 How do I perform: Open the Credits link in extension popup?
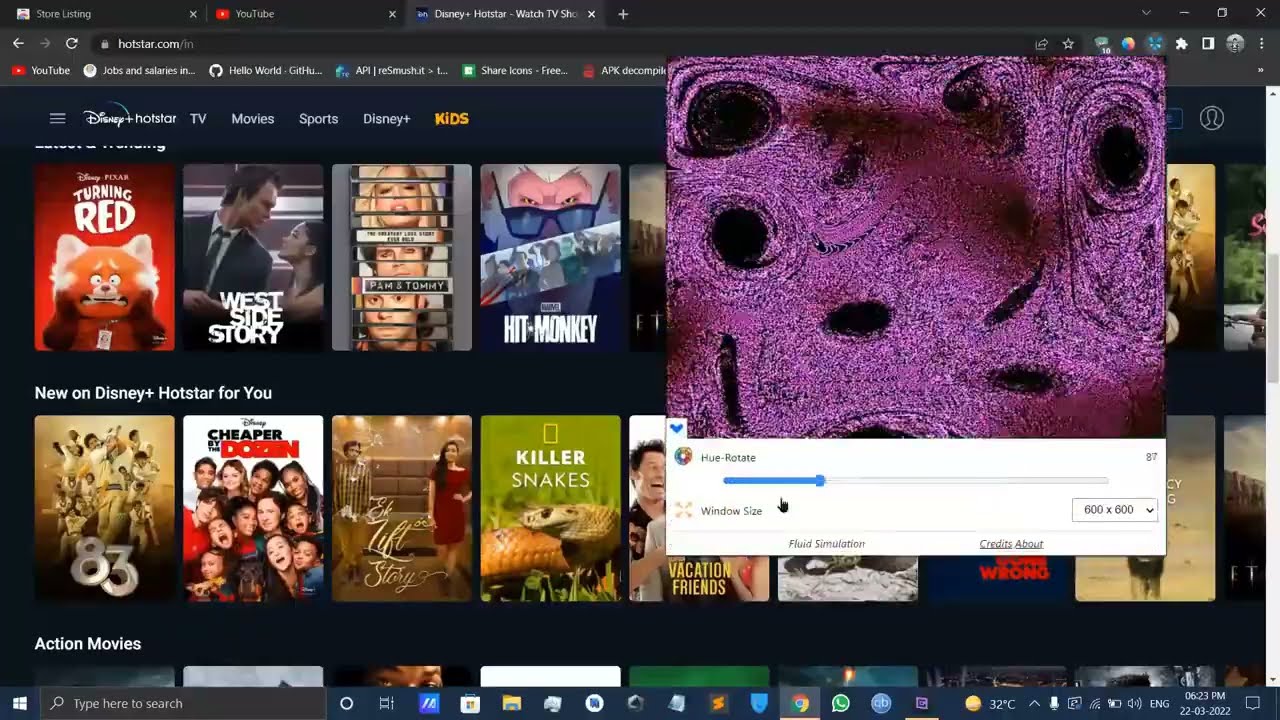pyautogui.click(x=995, y=544)
